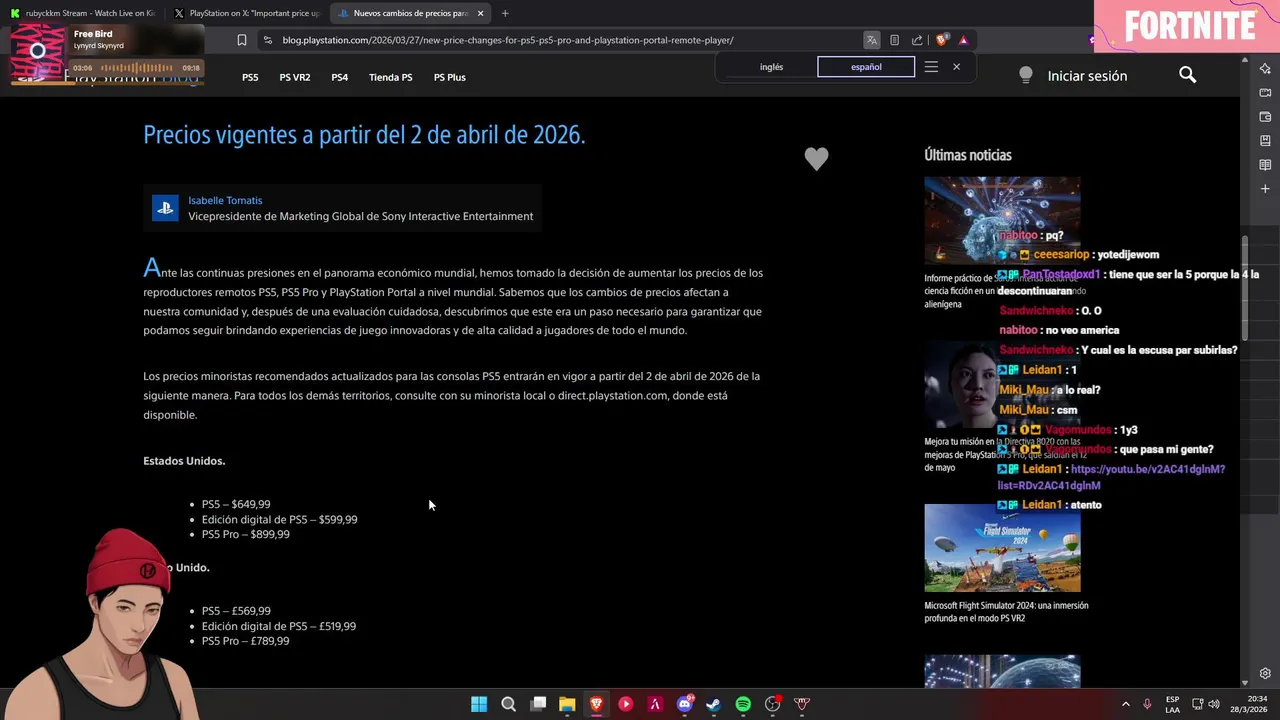
Task: Click the PlayStation author avatar icon
Action: click(165, 208)
